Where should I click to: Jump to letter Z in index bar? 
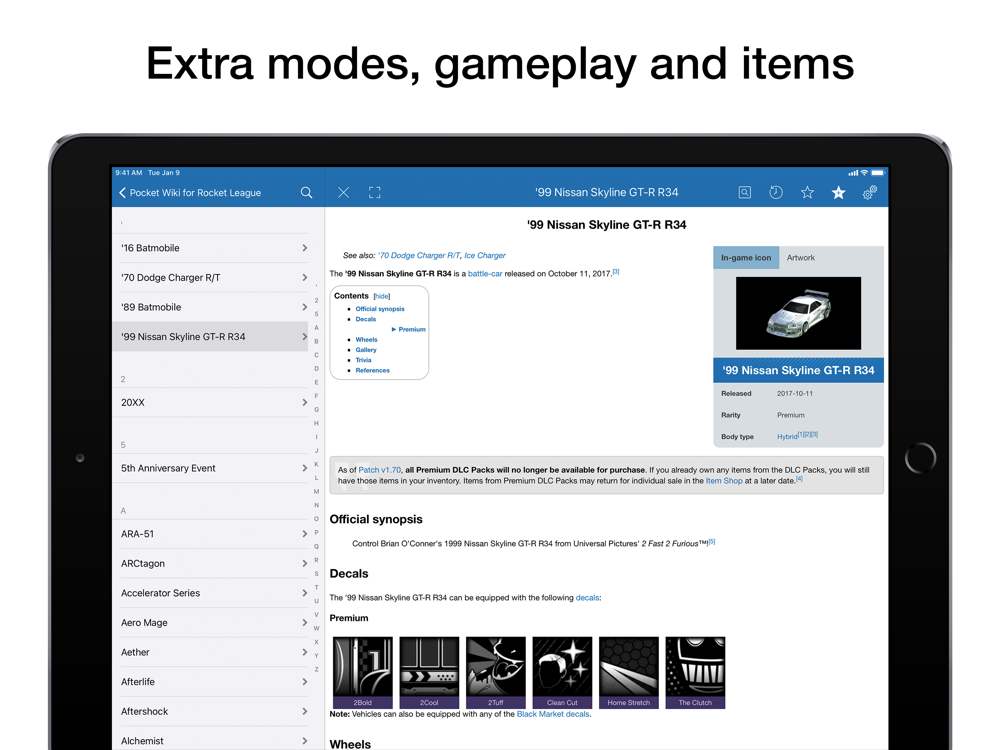tap(316, 669)
